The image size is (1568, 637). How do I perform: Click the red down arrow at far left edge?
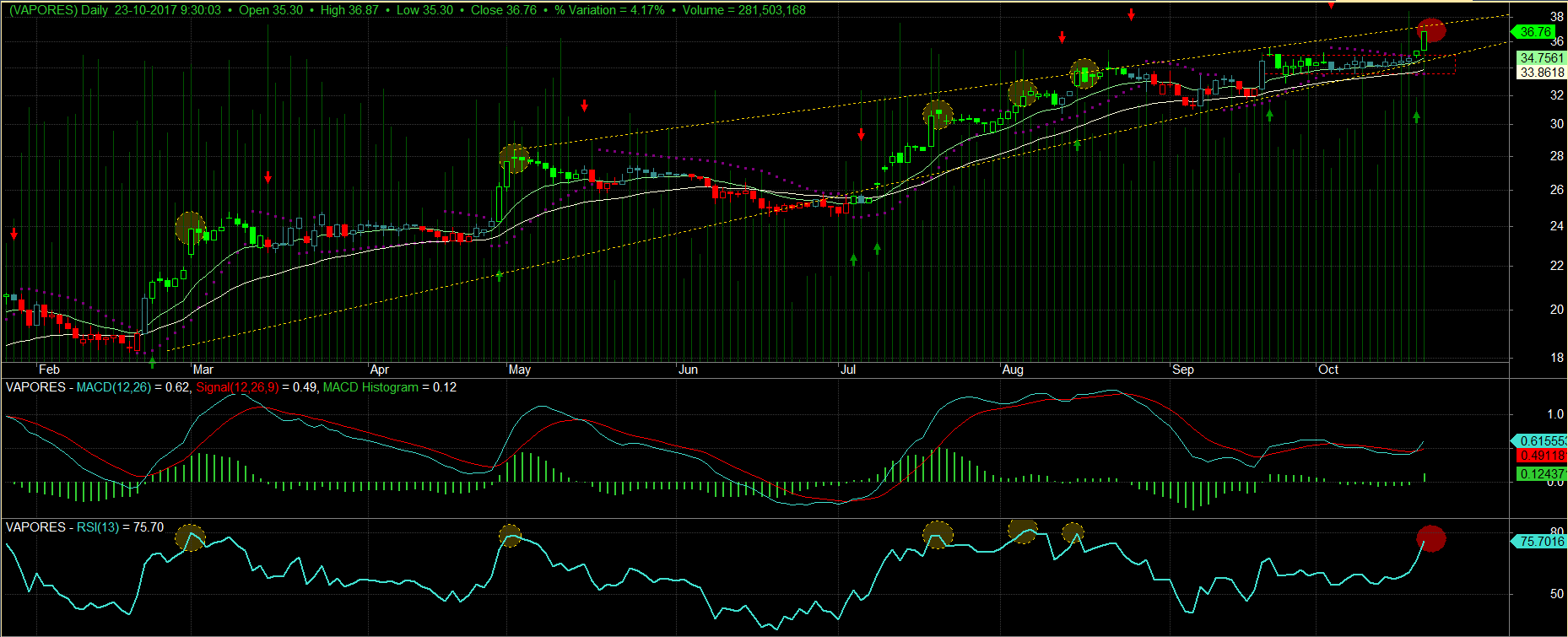(x=14, y=234)
